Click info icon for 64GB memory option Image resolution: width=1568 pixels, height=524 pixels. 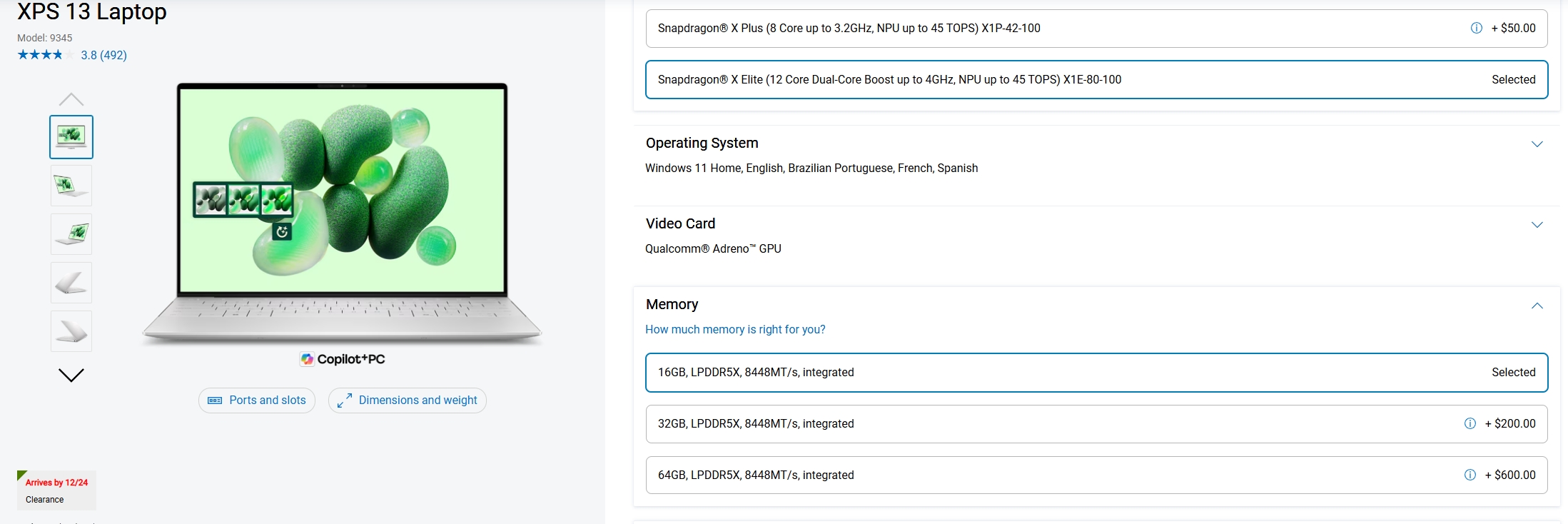pos(1470,475)
